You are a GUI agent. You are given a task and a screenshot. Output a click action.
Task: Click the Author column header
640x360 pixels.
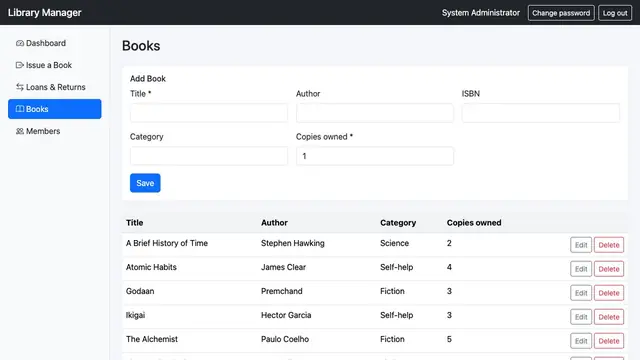(274, 223)
